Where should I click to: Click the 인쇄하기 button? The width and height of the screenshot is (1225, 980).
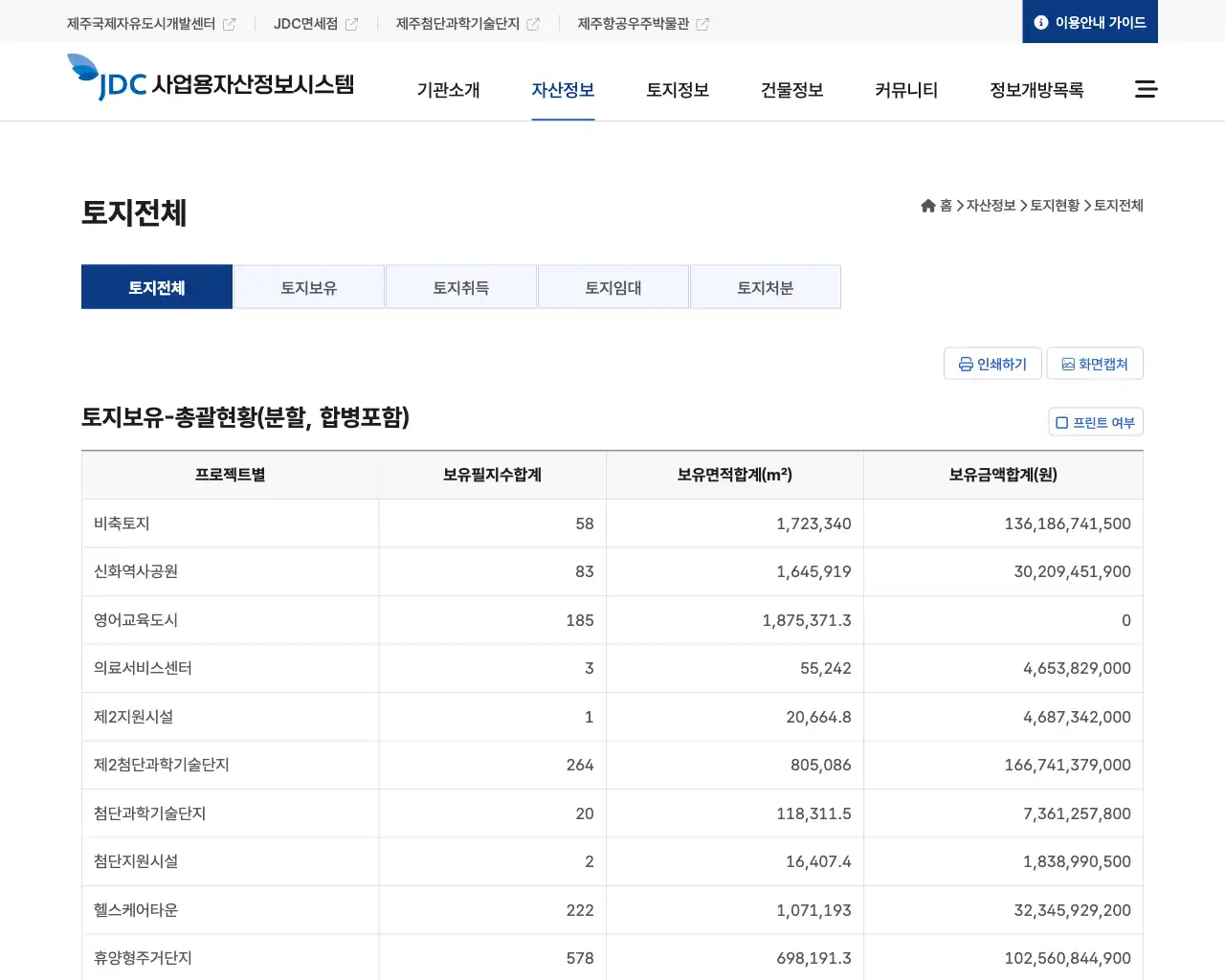tap(992, 364)
